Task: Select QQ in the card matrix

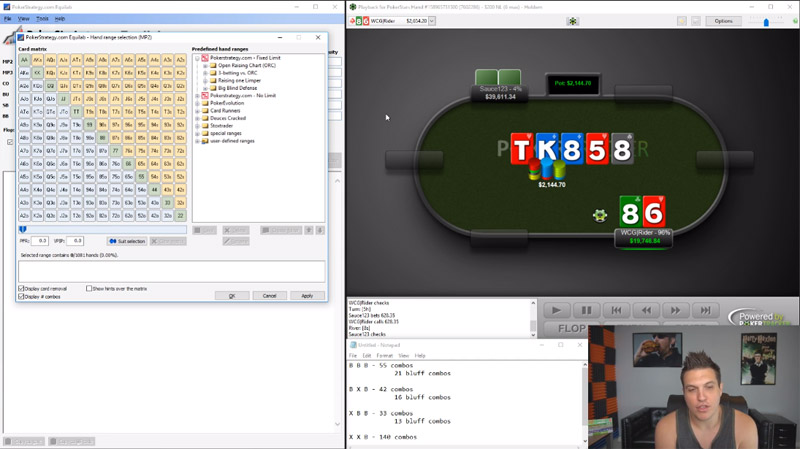Action: coord(50,86)
